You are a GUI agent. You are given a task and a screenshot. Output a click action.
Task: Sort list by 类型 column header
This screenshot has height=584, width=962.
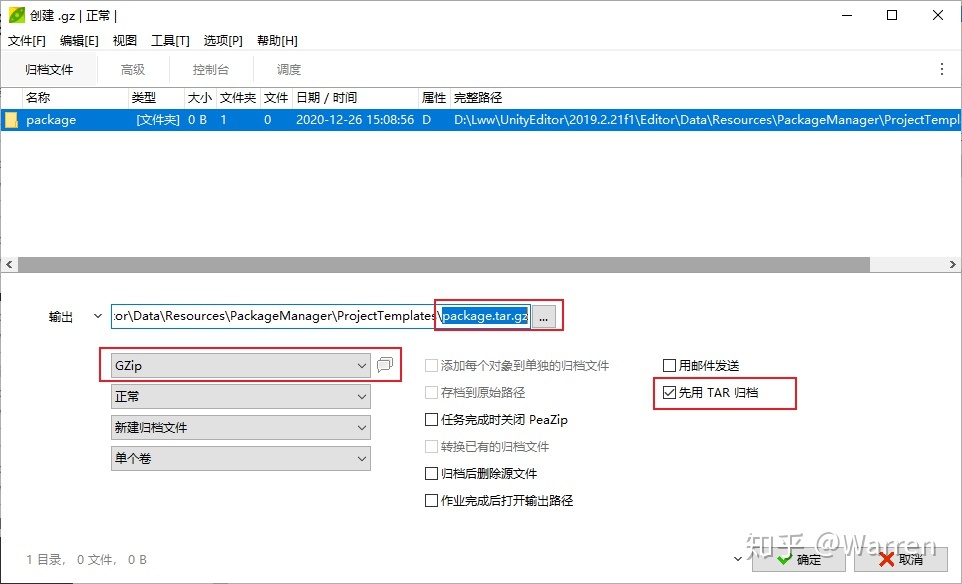[x=156, y=98]
